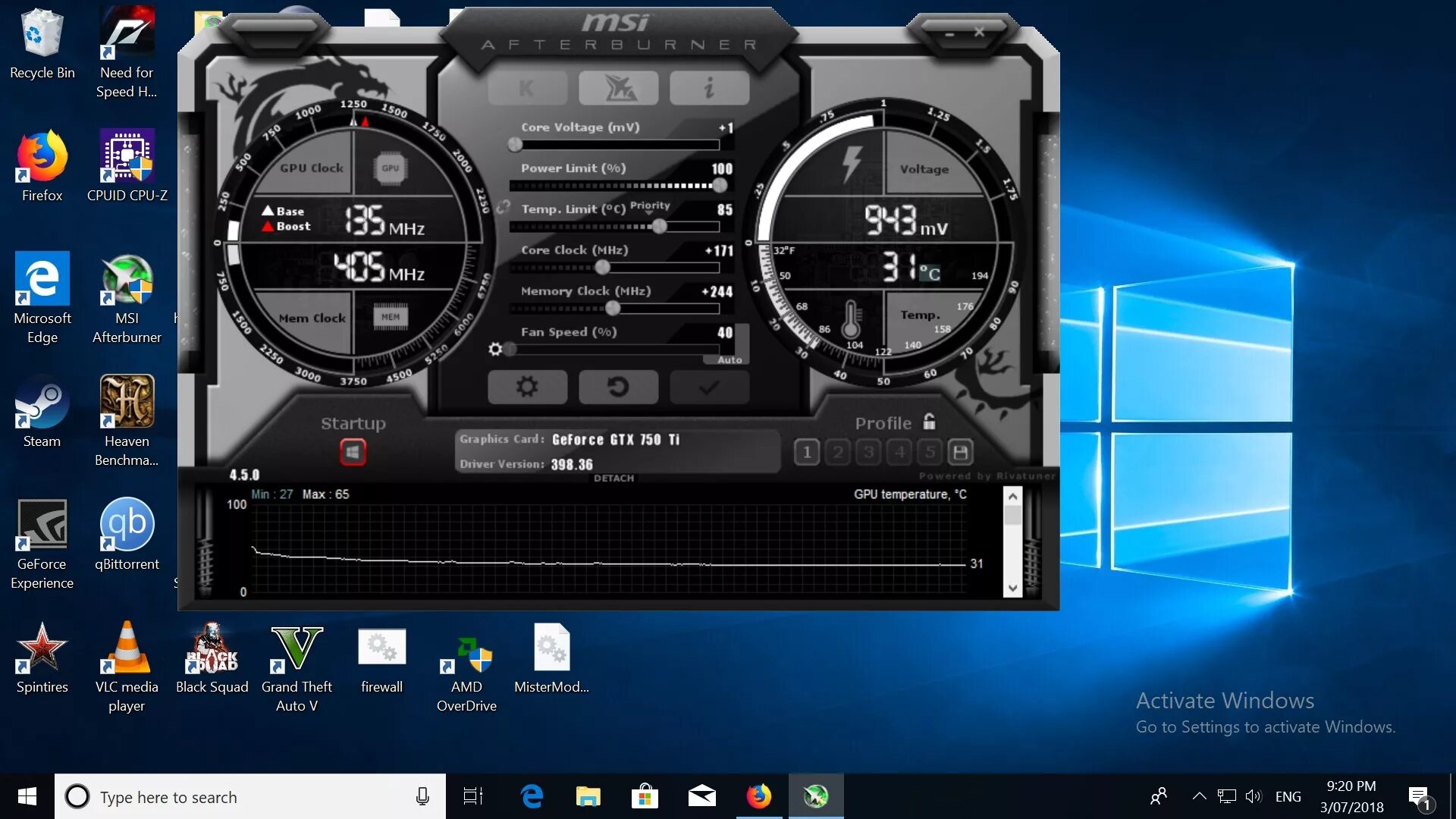Select profile slot 5

tap(930, 453)
